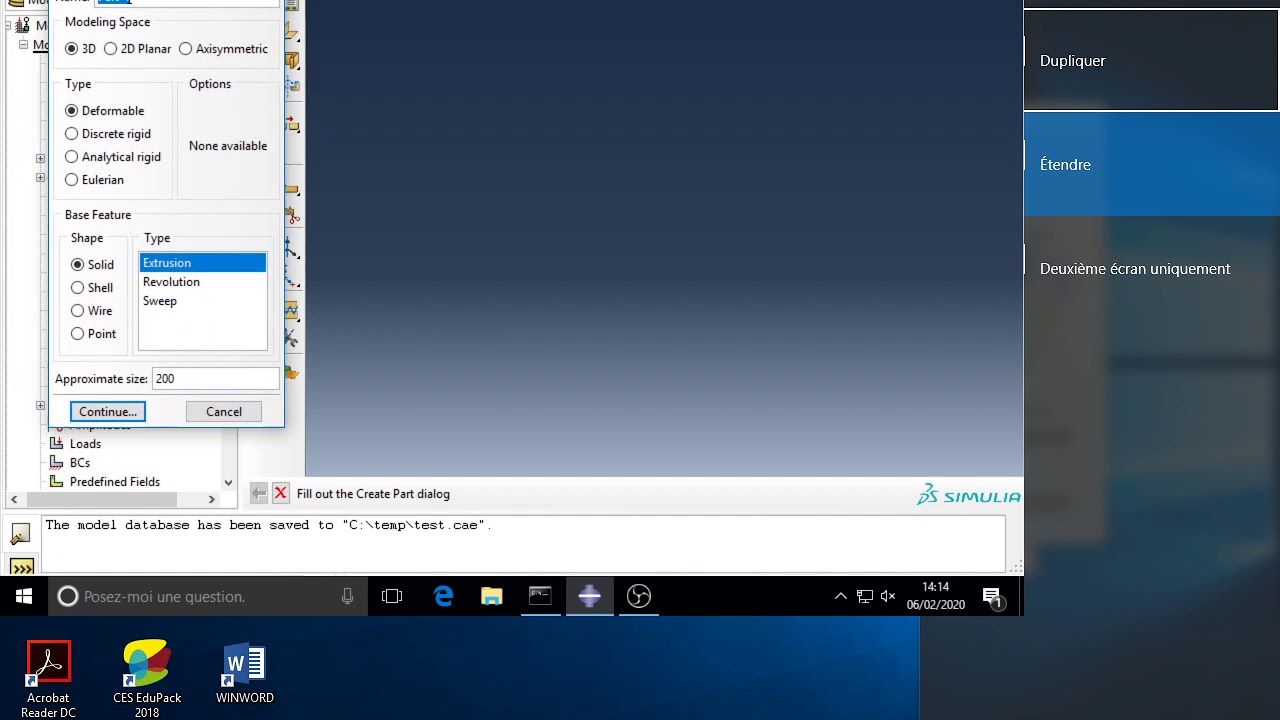Choose Analytical rigid part type

[113, 157]
